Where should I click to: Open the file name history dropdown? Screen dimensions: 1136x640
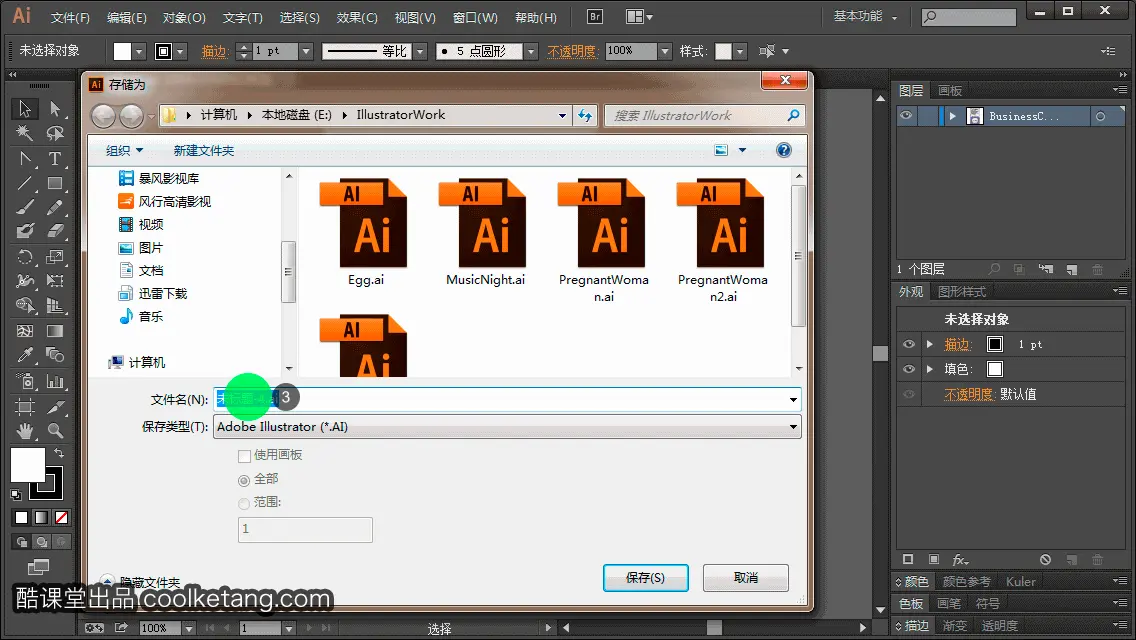coord(793,399)
